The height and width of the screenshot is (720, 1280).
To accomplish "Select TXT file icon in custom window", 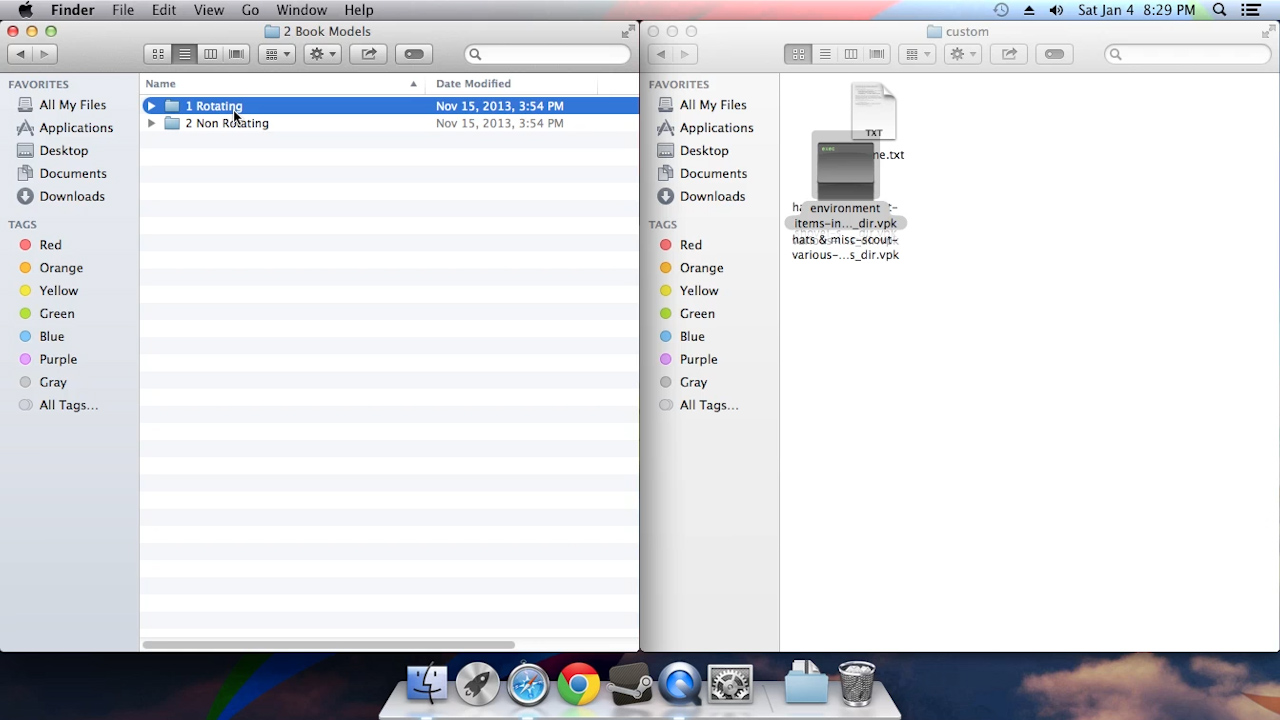I will [x=874, y=111].
